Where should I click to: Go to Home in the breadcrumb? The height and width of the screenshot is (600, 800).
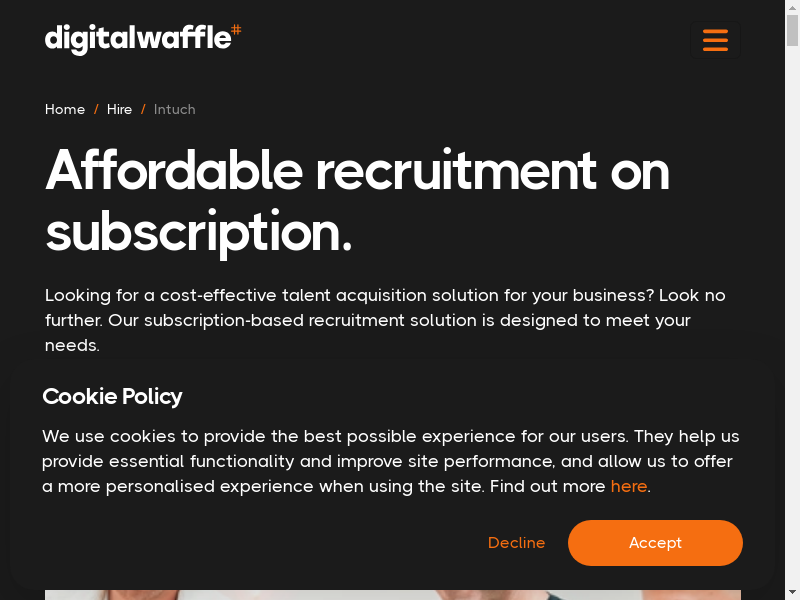point(65,109)
